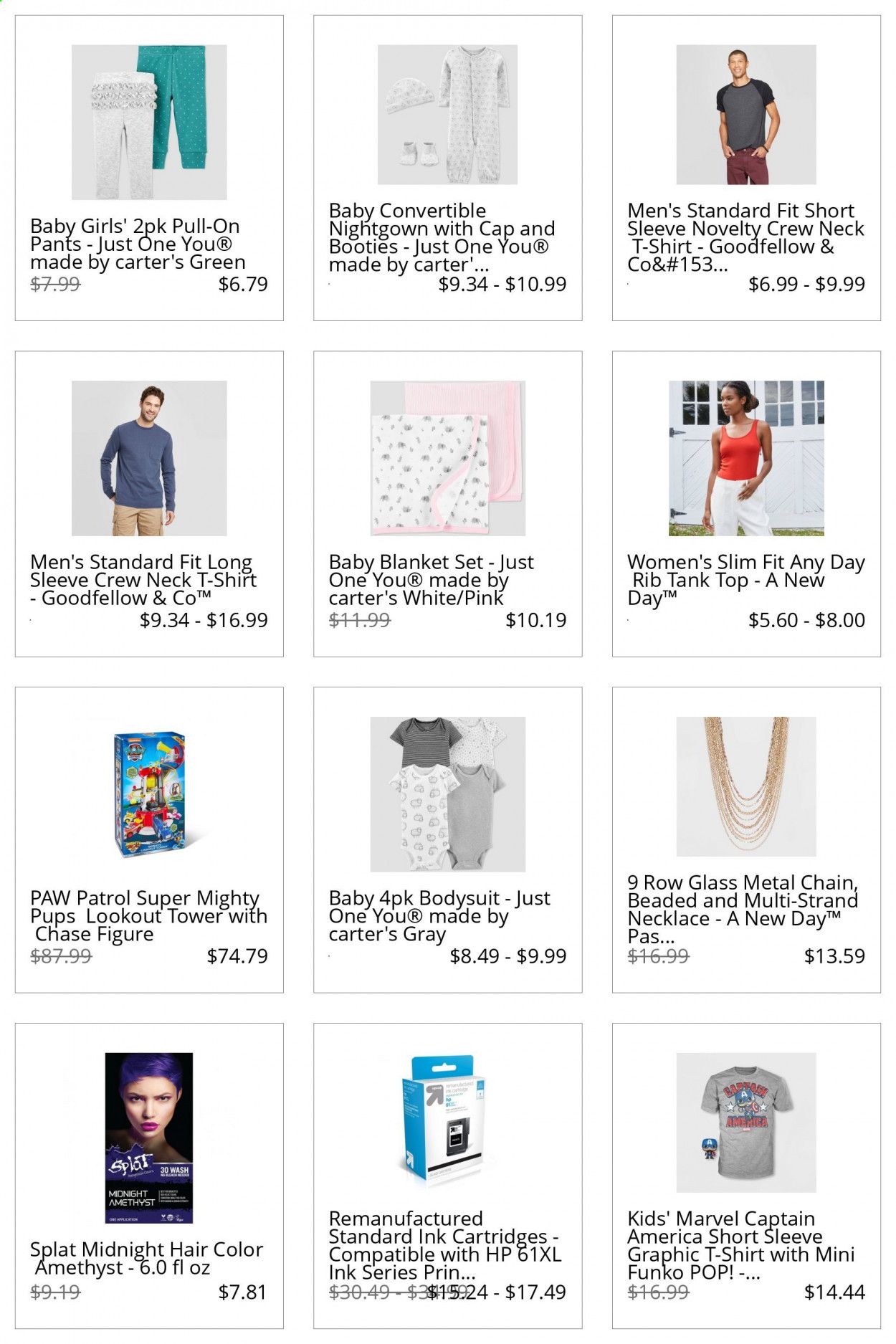The image size is (896, 1344).
Task: Select the Baby 4pk Bodysuit picture
Action: [x=447, y=794]
